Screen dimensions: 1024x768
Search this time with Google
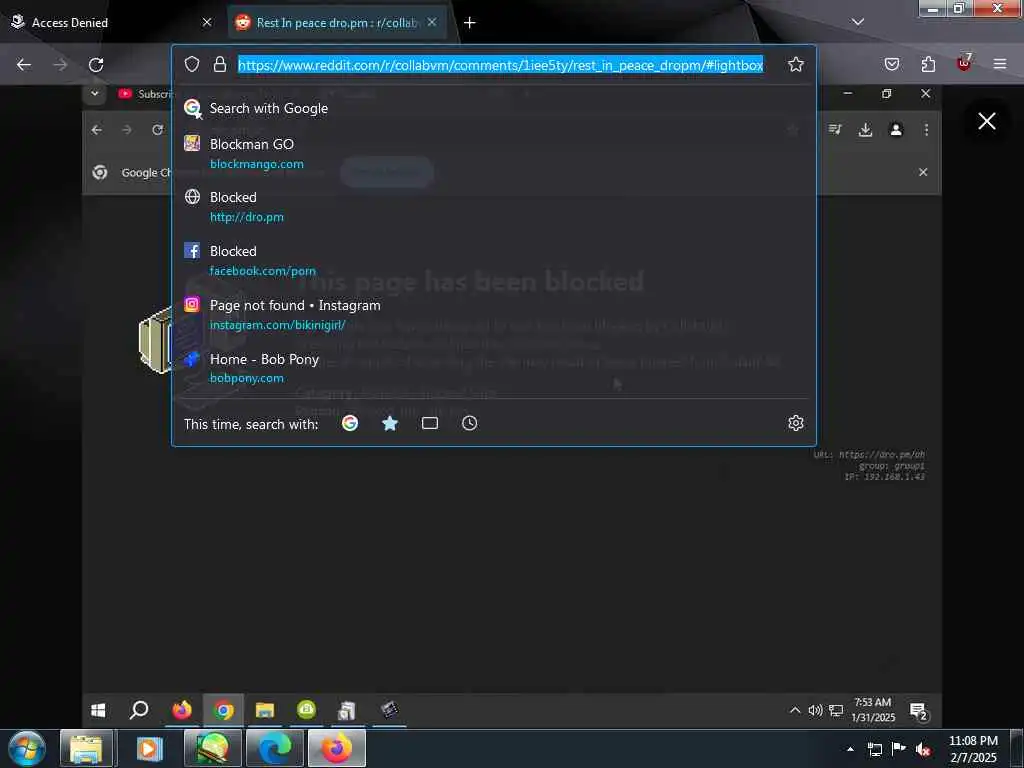(350, 423)
